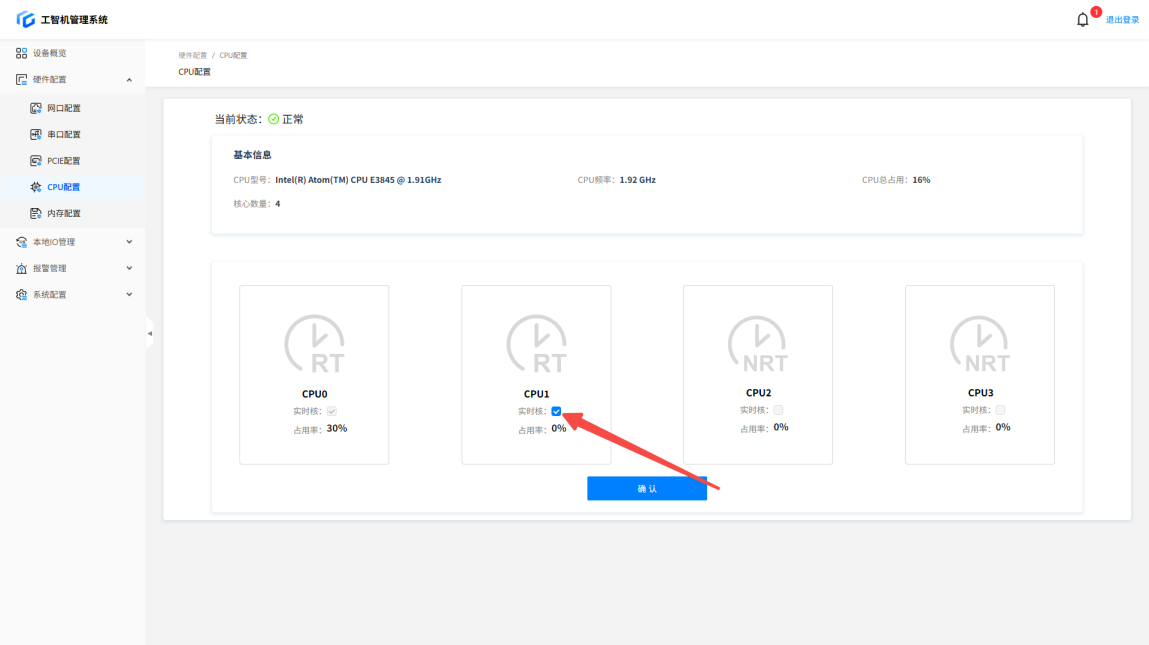Click the CPU3 NRT clock icon
1149x645 pixels.
[x=980, y=344]
